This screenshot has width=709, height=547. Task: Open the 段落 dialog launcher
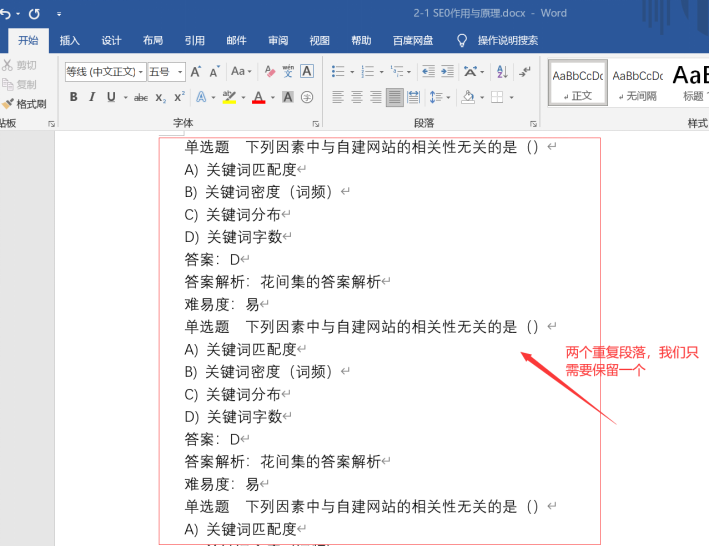(x=533, y=123)
